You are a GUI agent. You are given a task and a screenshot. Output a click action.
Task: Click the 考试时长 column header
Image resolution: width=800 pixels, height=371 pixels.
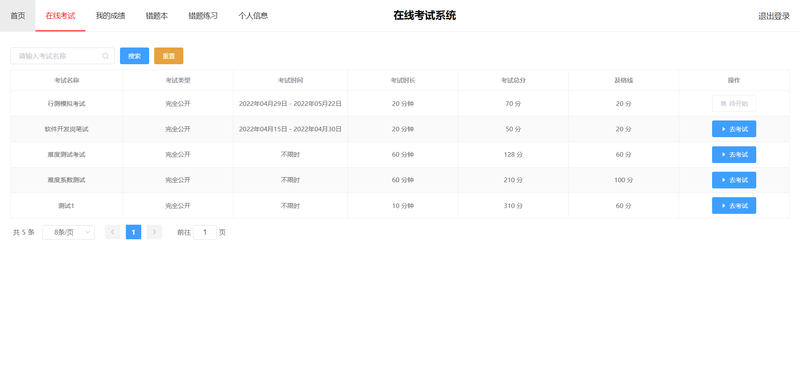pos(403,81)
